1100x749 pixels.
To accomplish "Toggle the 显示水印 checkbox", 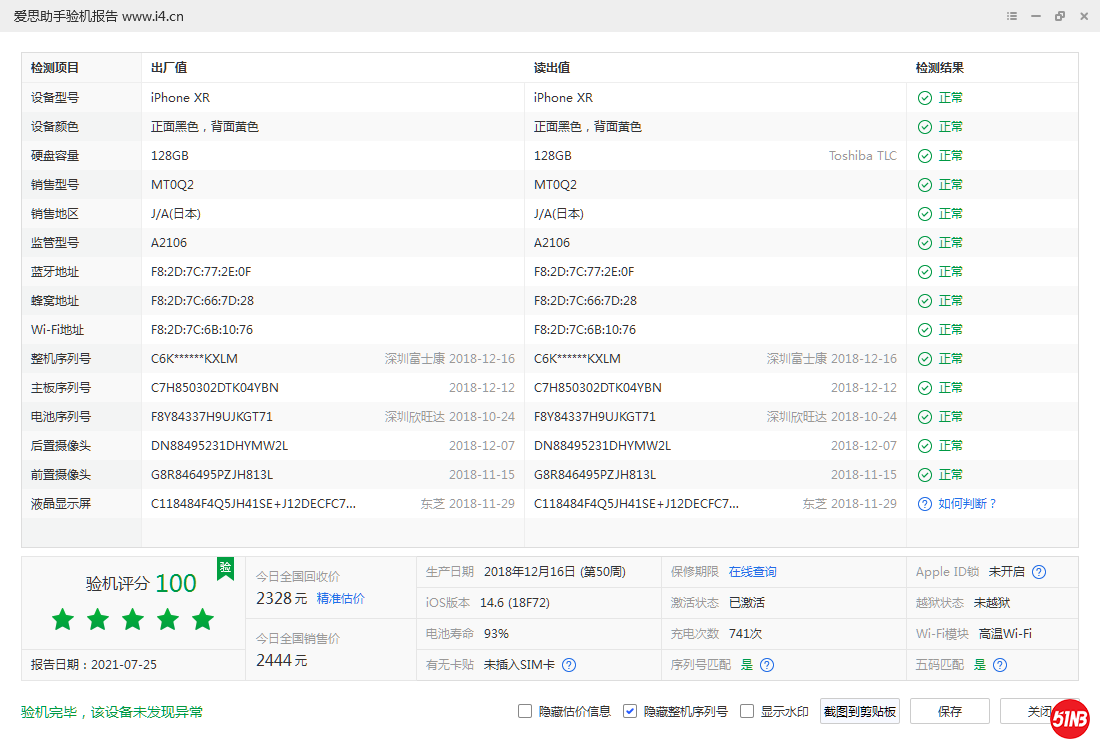I will [x=747, y=712].
